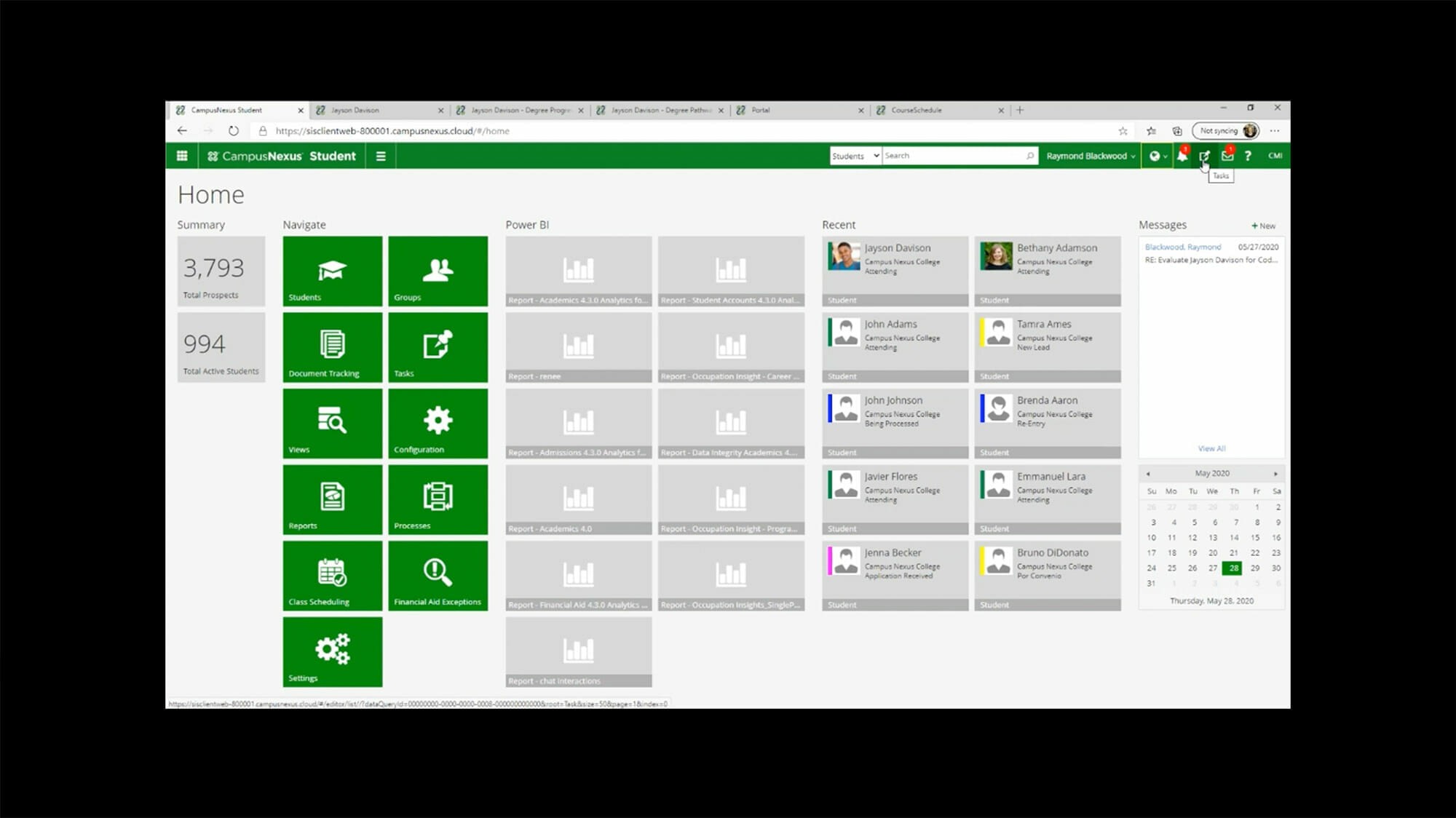This screenshot has width=1456, height=818.
Task: Click the 3,793 Total Prospects summary tile
Action: click(221, 271)
